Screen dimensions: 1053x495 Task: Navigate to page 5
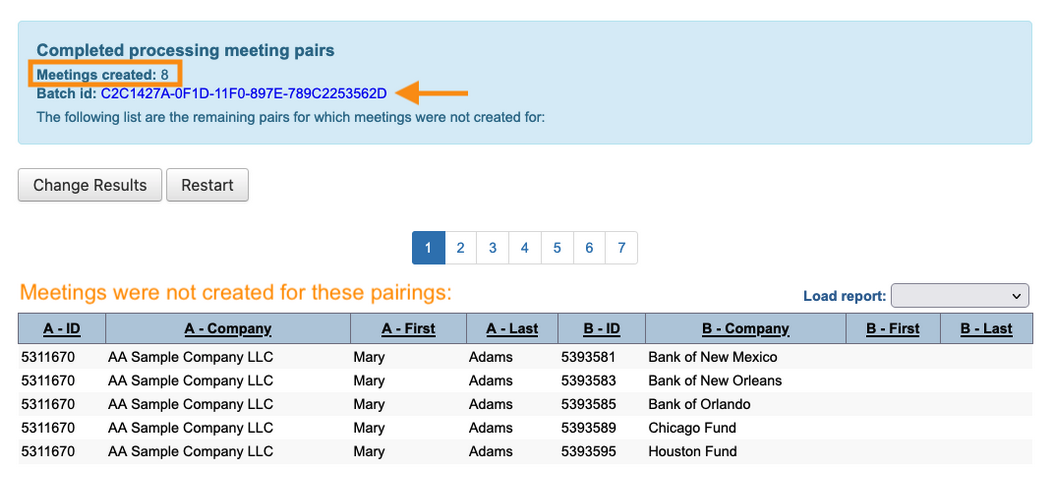point(557,248)
